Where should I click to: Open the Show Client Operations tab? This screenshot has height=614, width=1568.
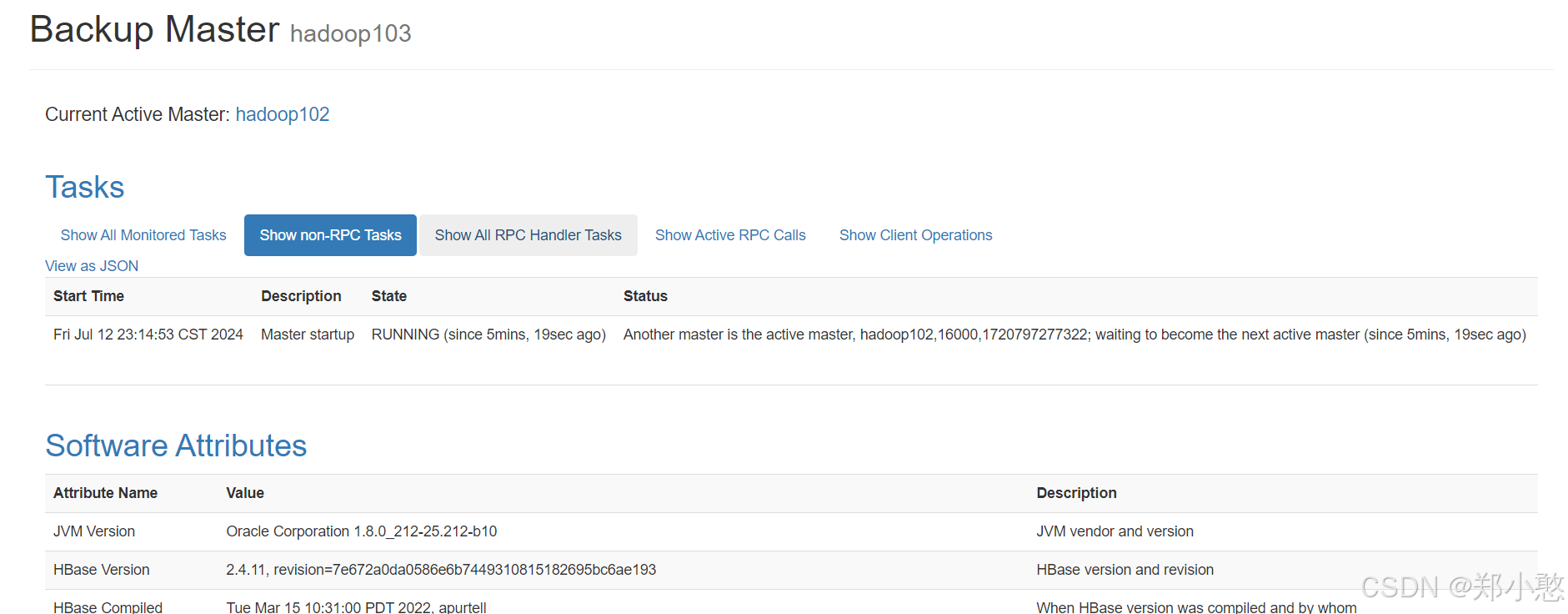click(x=915, y=235)
